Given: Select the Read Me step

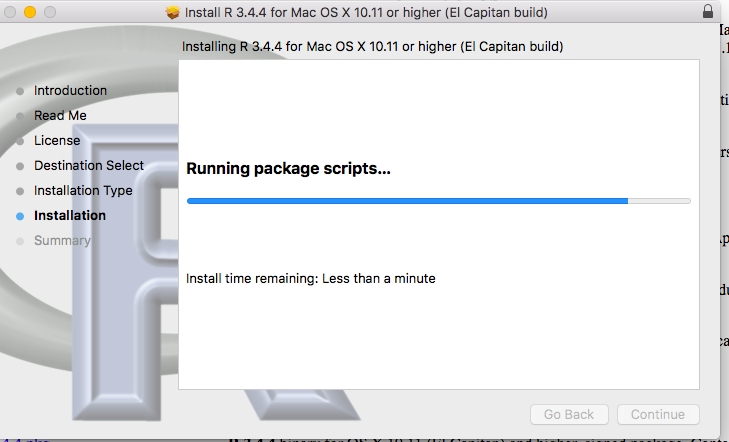Looking at the screenshot, I should click(x=60, y=116).
